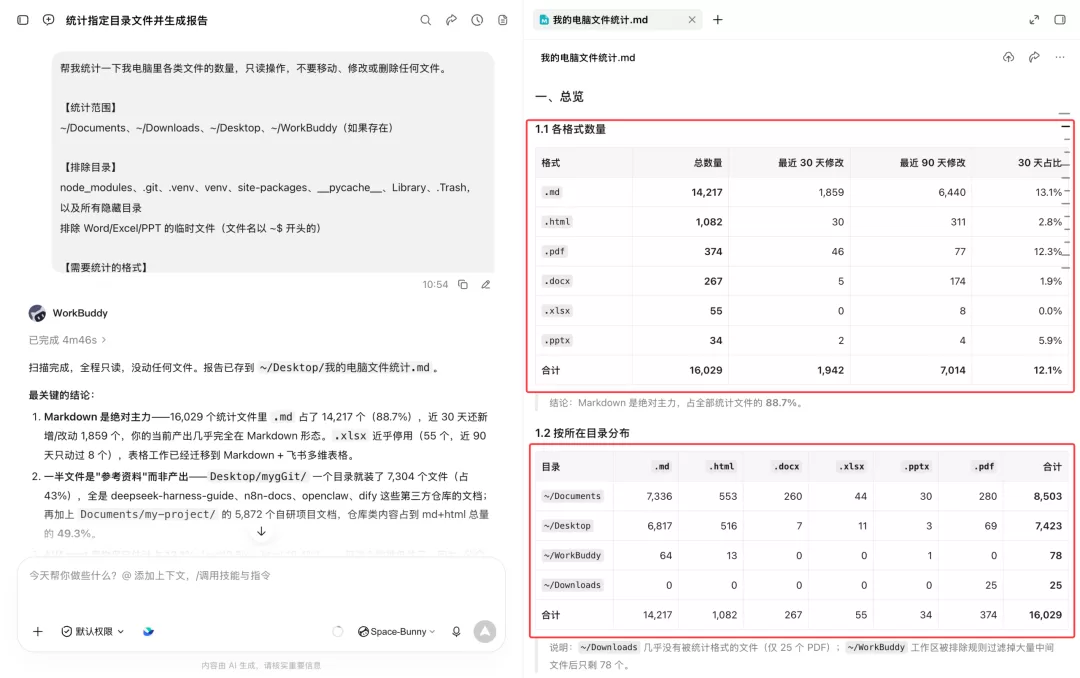Add attachment with plus icon in input bar
This screenshot has height=678, width=1080.
coord(38,631)
